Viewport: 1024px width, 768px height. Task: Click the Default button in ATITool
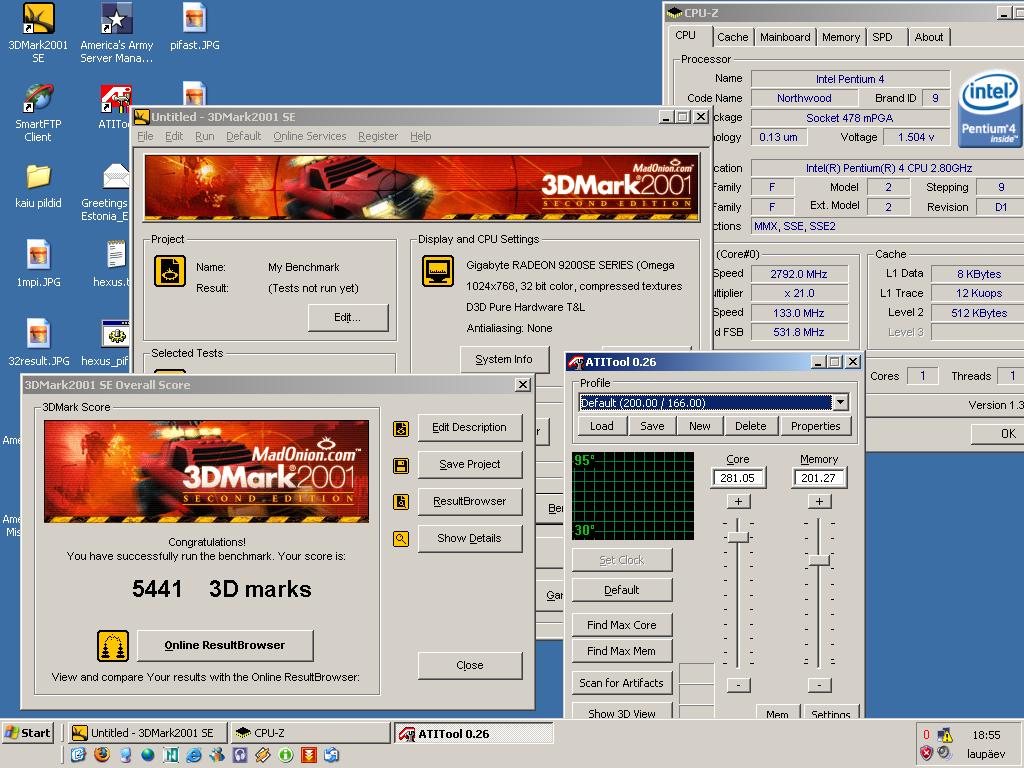click(x=622, y=590)
